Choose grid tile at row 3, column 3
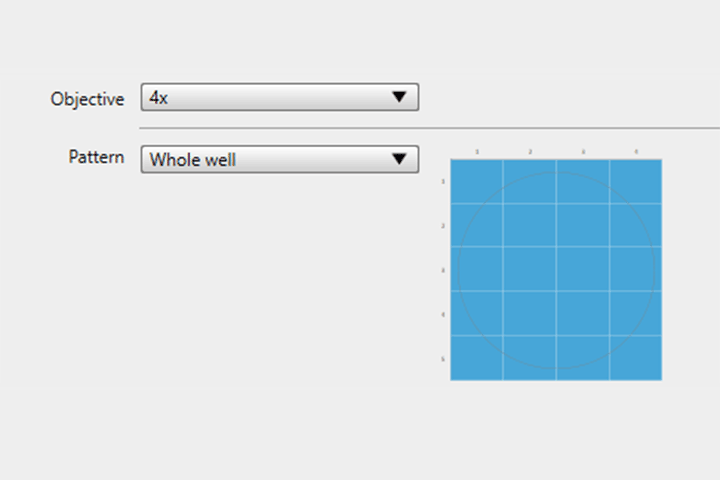 click(x=582, y=269)
